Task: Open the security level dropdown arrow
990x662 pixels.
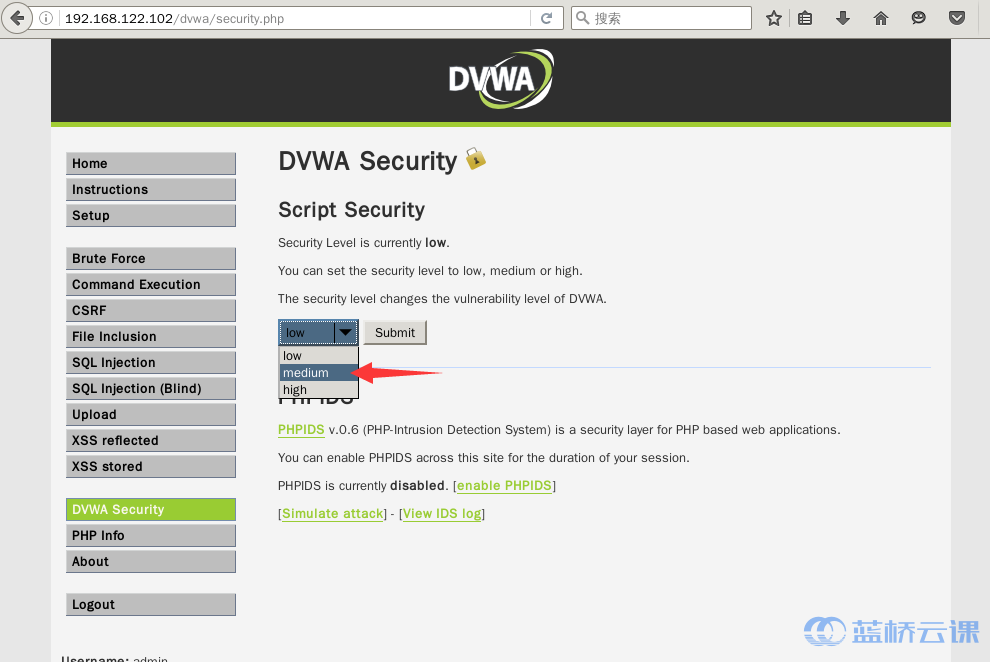Action: (x=345, y=332)
